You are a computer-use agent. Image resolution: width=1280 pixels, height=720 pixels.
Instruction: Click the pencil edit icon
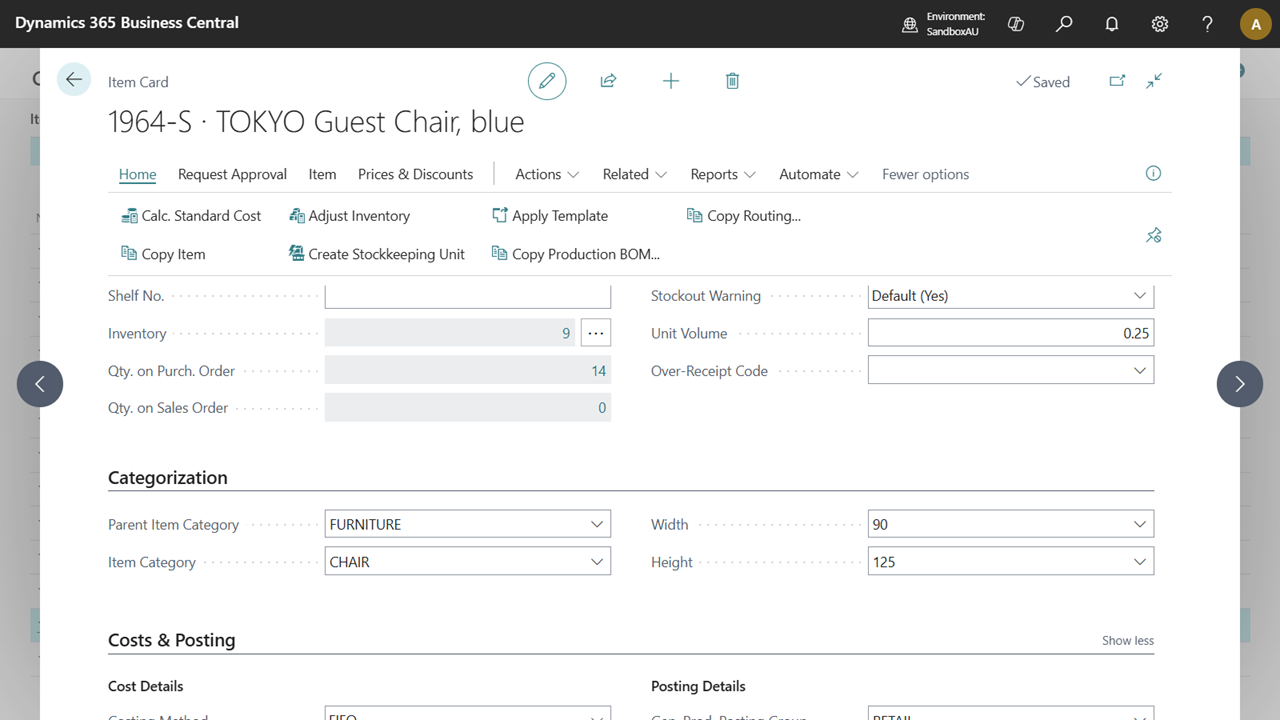pos(547,81)
